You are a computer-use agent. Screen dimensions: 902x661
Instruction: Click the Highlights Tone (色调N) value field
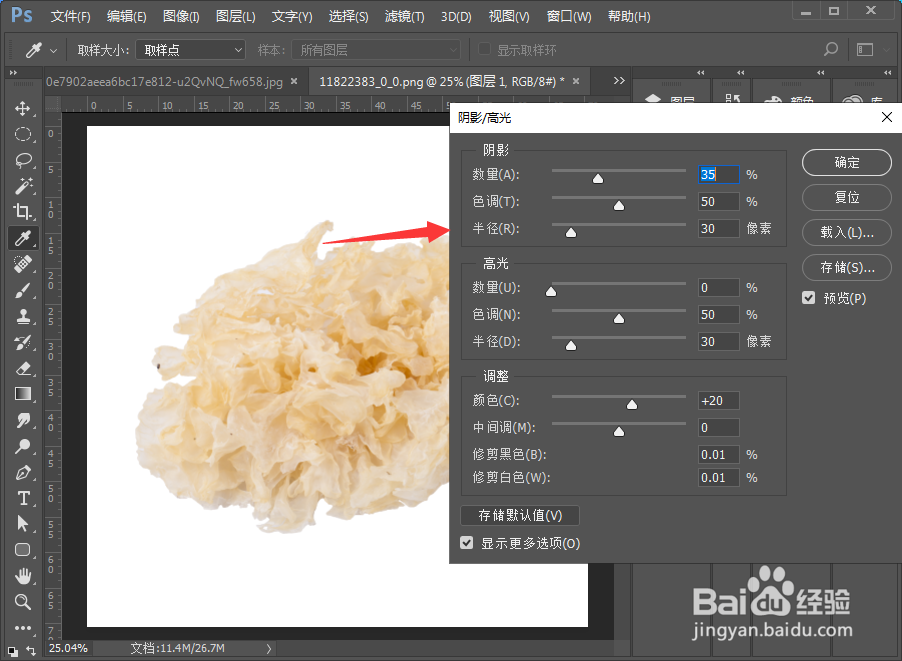pos(718,315)
